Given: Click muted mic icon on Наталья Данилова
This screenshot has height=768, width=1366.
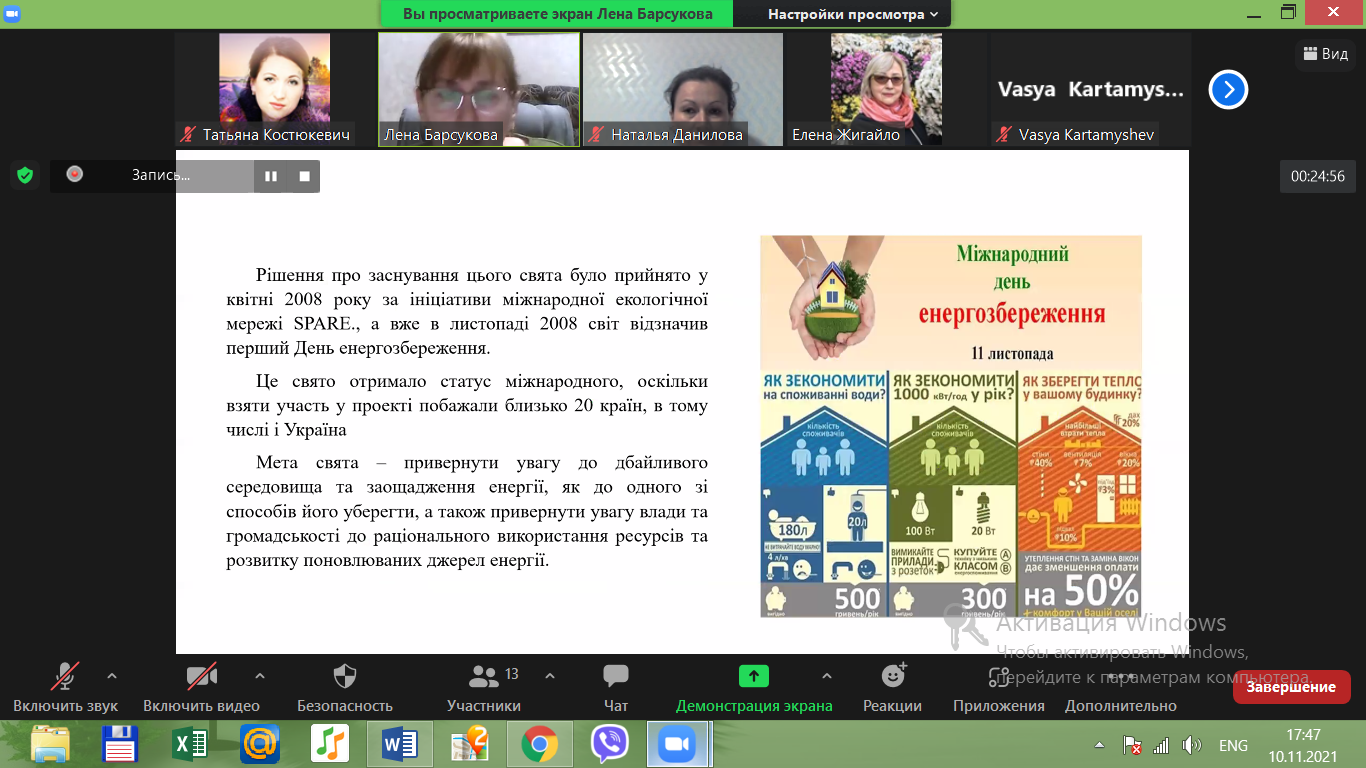Looking at the screenshot, I should (x=595, y=134).
